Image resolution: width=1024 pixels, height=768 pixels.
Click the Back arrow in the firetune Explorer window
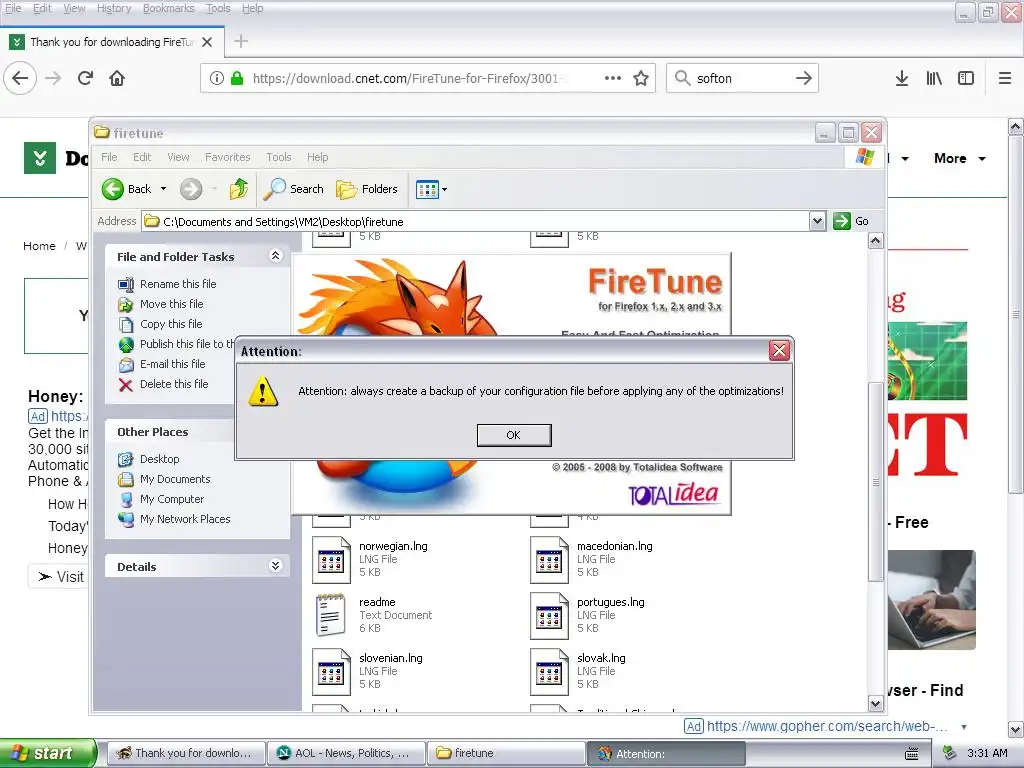click(112, 189)
